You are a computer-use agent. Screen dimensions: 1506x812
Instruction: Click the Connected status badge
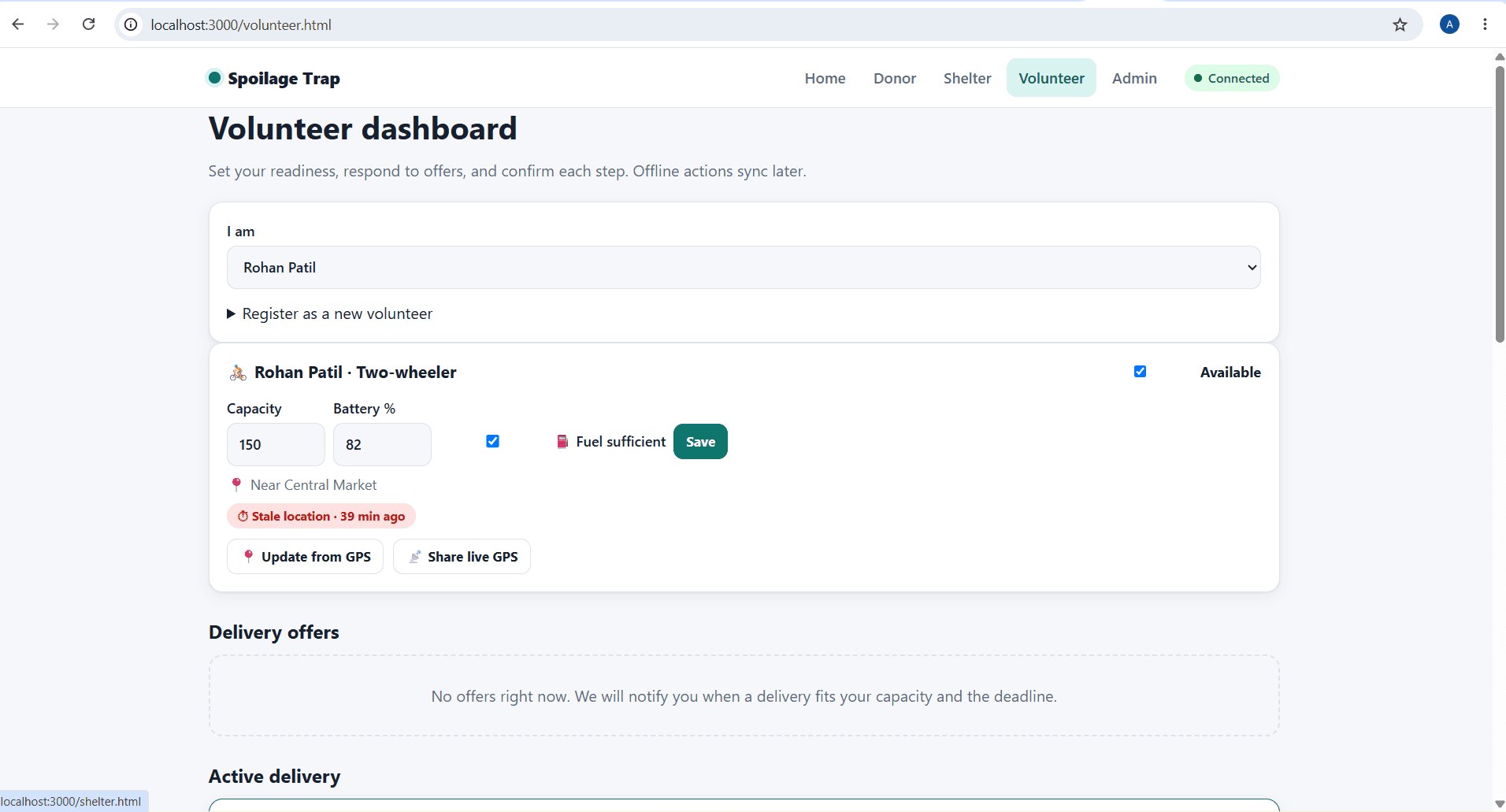click(x=1232, y=78)
